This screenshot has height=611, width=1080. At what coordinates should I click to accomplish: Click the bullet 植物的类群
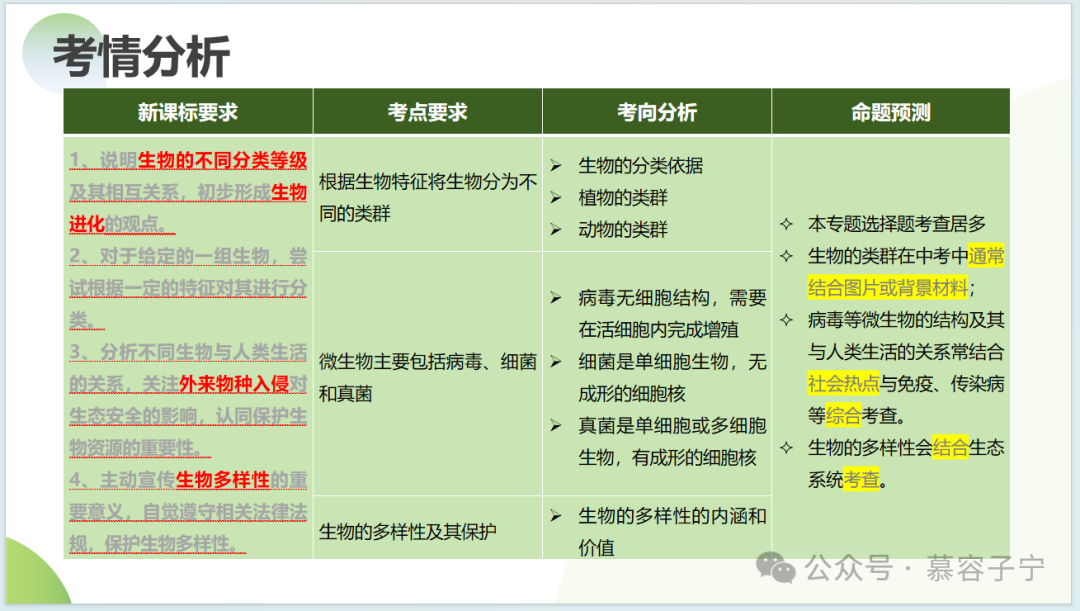623,198
